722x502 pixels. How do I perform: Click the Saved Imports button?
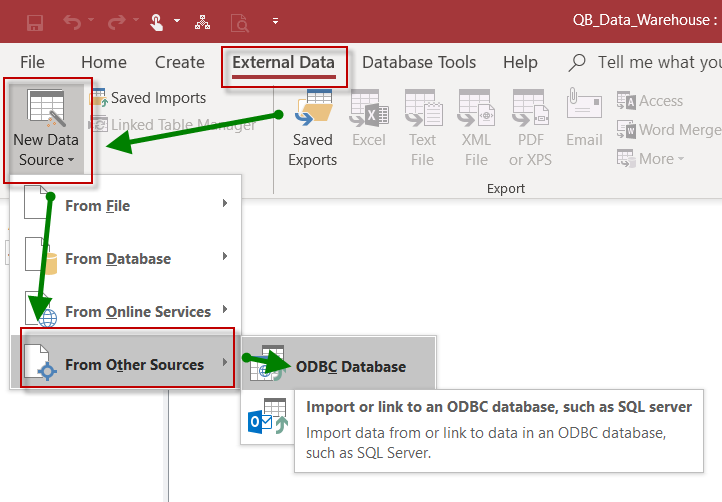tap(148, 98)
